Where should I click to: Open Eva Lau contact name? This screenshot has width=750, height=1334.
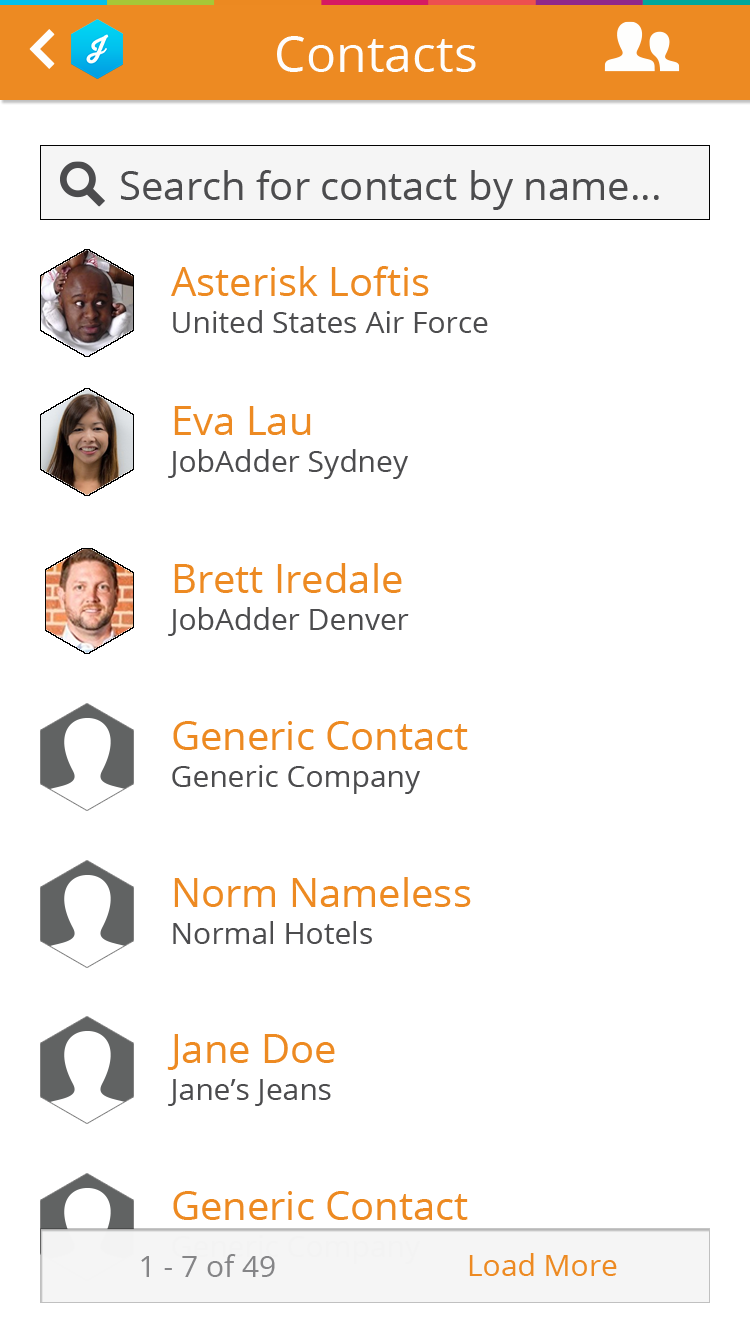tap(242, 421)
